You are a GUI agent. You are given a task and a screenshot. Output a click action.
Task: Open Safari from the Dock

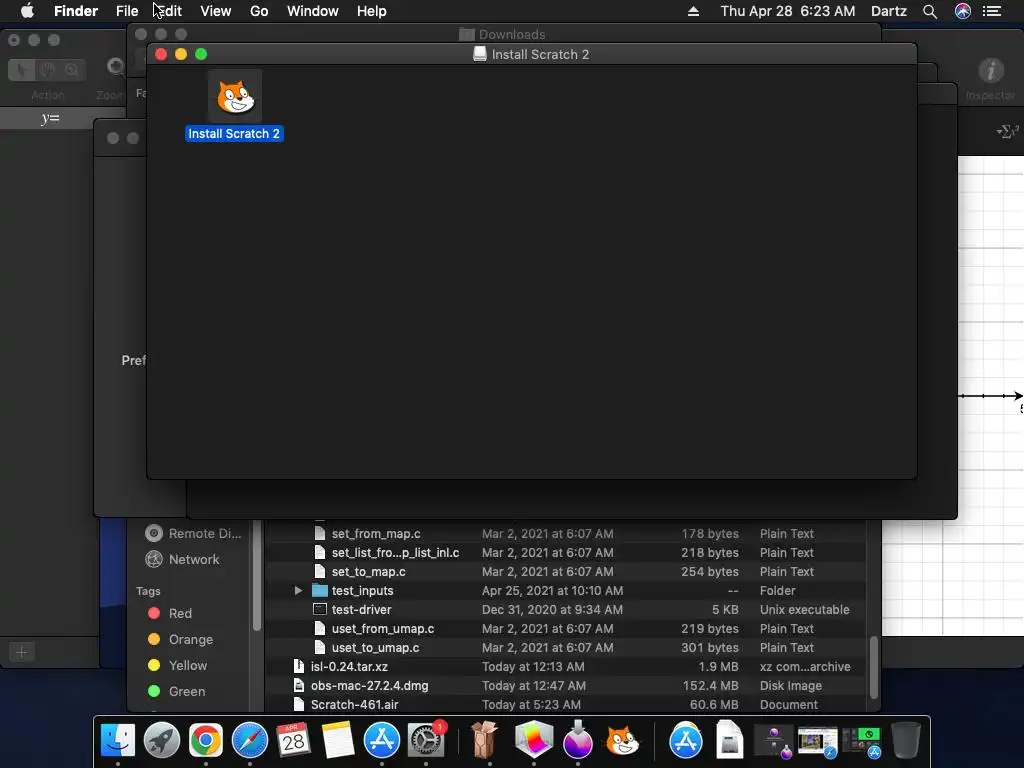(x=249, y=741)
